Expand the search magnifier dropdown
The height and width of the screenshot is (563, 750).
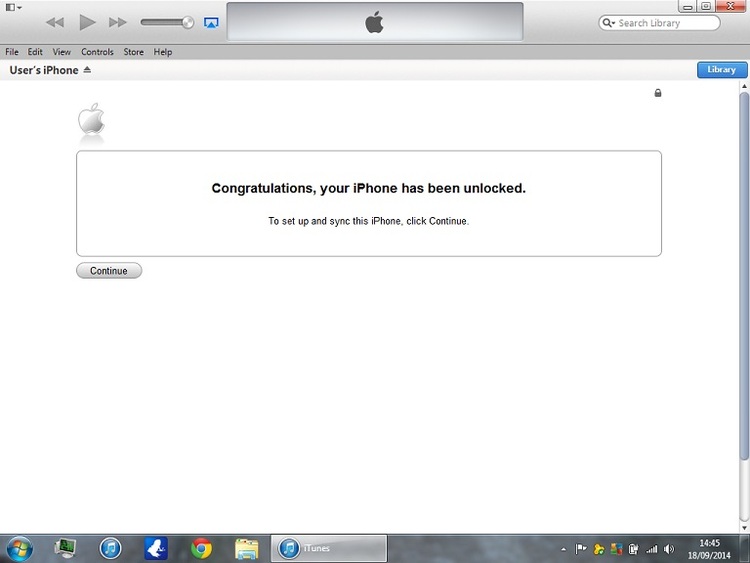(608, 22)
